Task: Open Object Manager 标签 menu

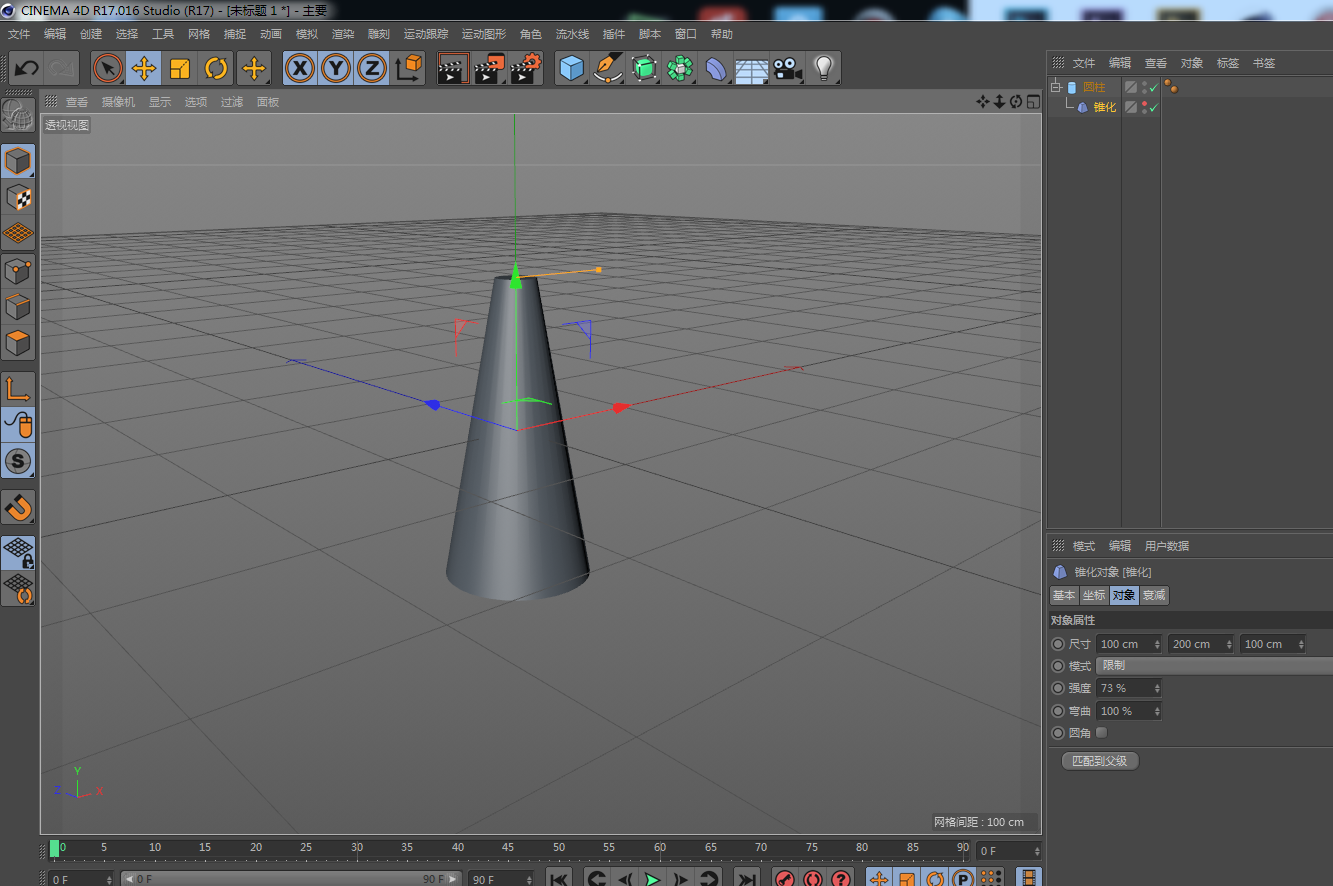Action: tap(1228, 63)
